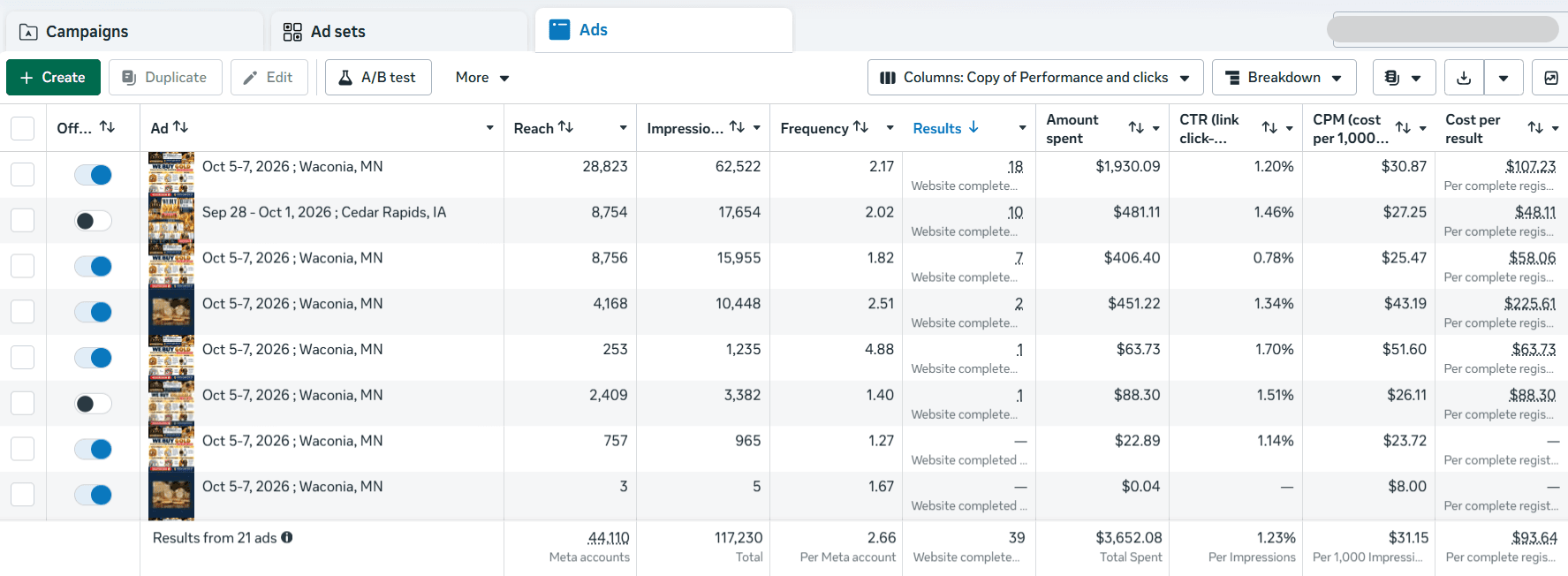
Task: Click the 44,110 total reach value
Action: pos(609,537)
